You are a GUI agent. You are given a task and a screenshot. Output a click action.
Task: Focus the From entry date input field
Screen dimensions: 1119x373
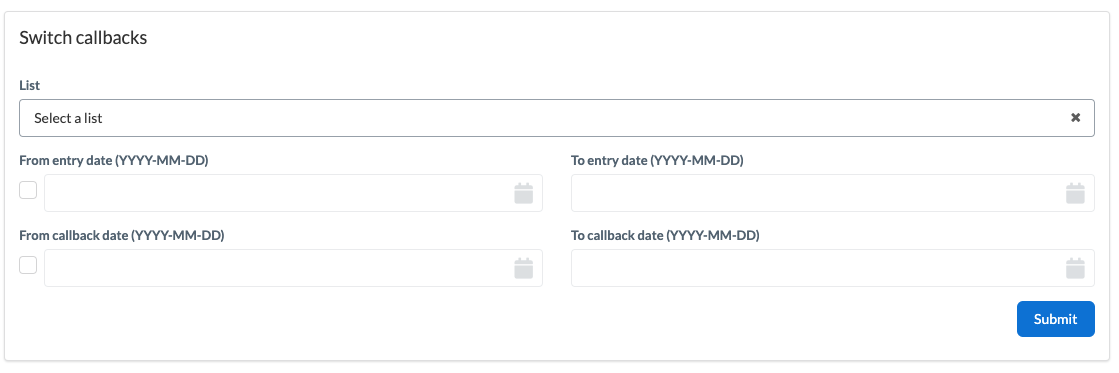coord(293,193)
